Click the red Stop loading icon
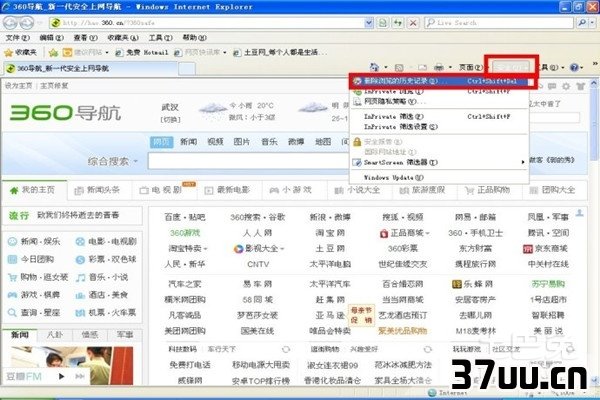This screenshot has width=600, height=400. (x=413, y=23)
